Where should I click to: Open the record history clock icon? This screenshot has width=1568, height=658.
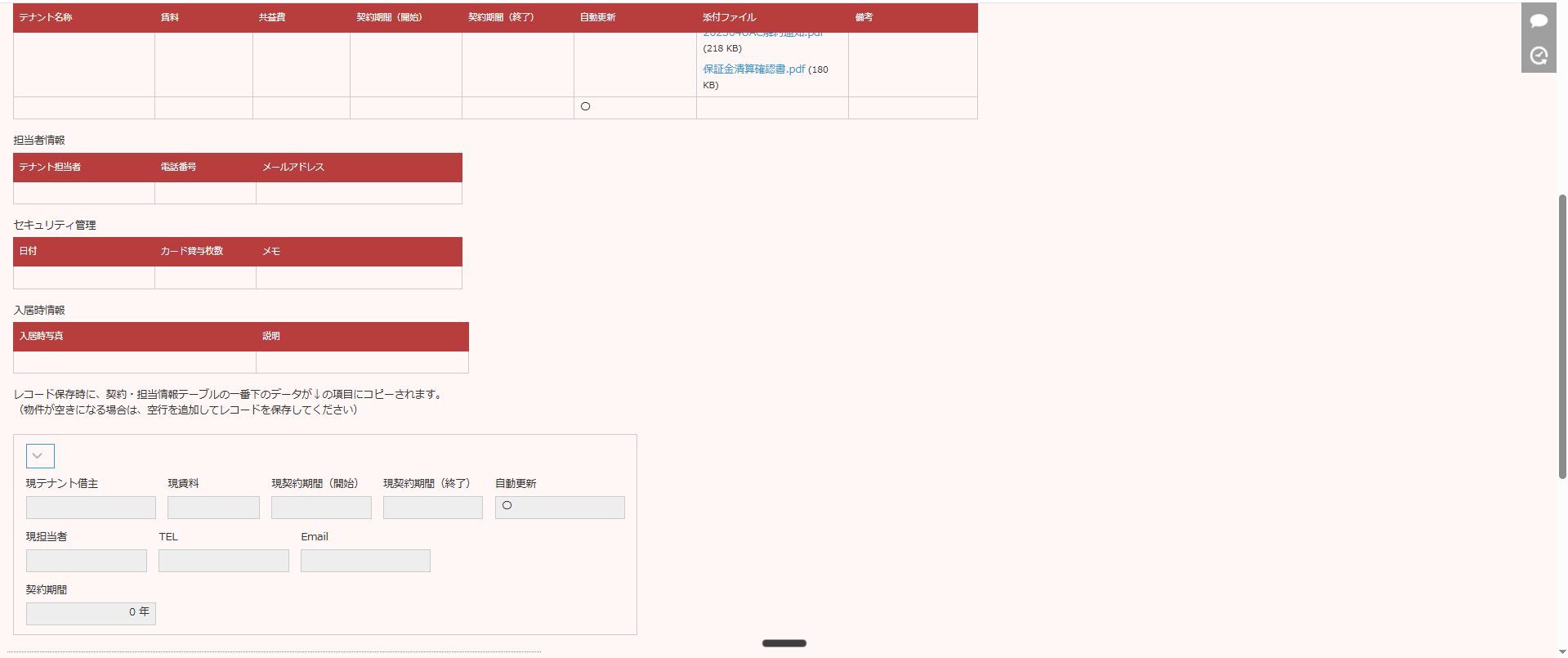[x=1539, y=56]
